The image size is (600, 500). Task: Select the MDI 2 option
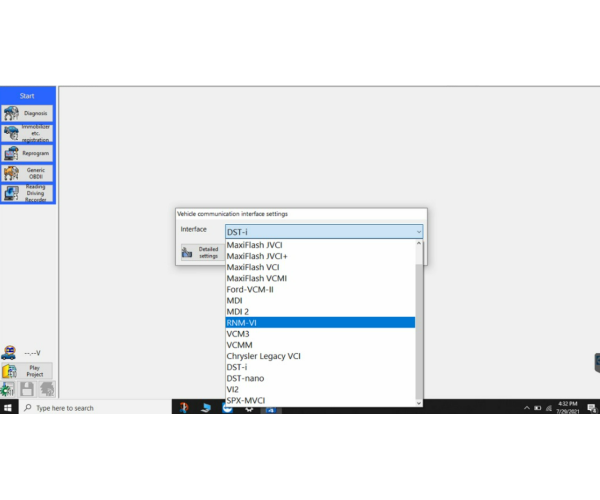320,311
